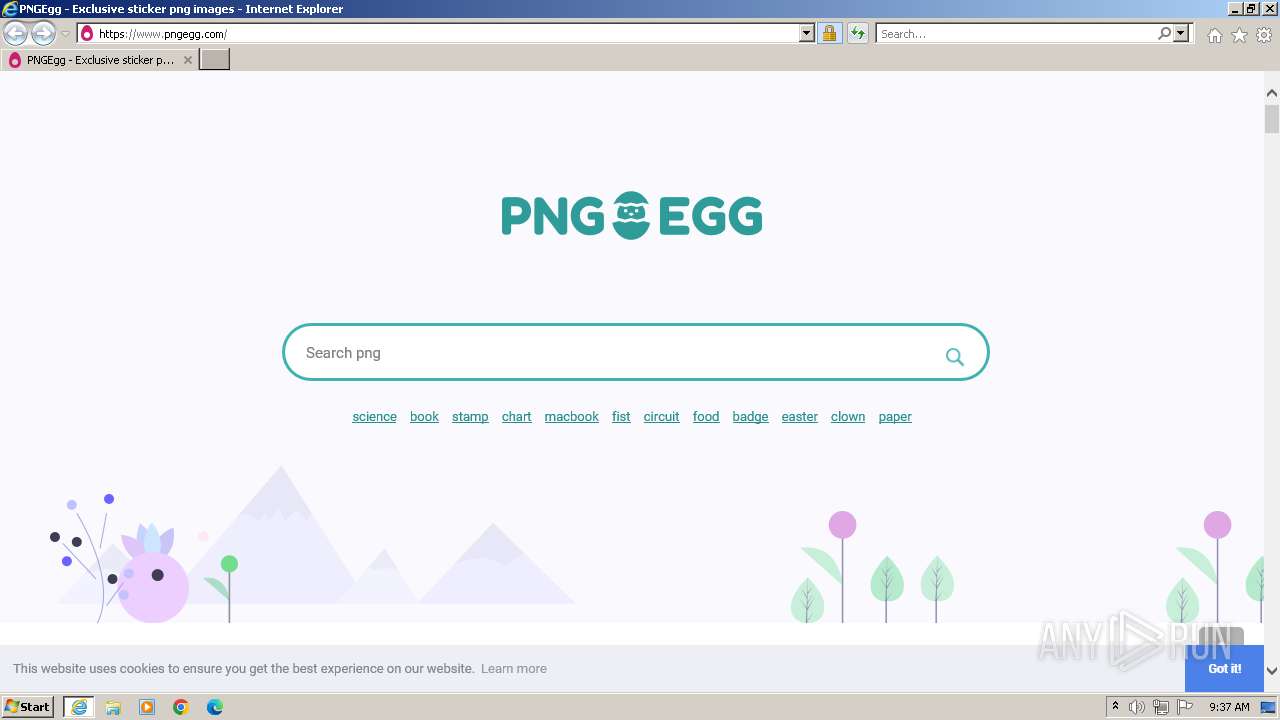Click the 9:37 AM clock

(x=1229, y=707)
